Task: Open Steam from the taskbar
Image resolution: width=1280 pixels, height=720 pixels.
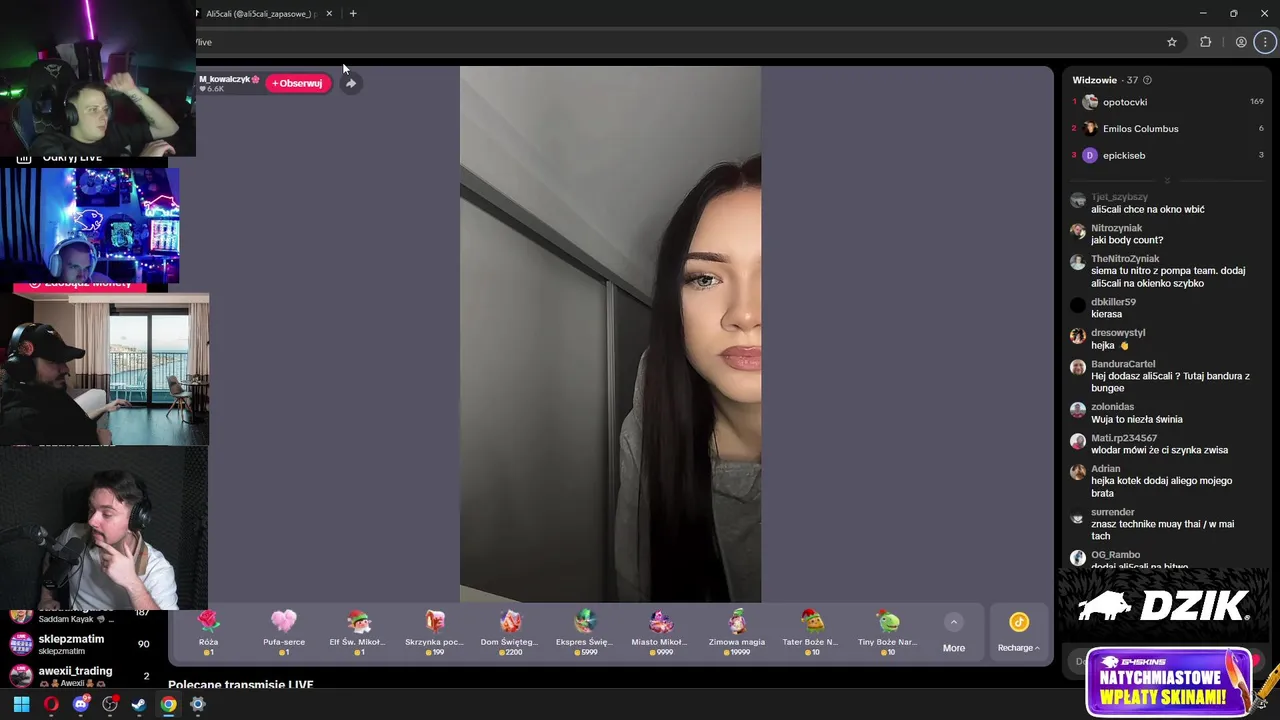Action: point(139,704)
